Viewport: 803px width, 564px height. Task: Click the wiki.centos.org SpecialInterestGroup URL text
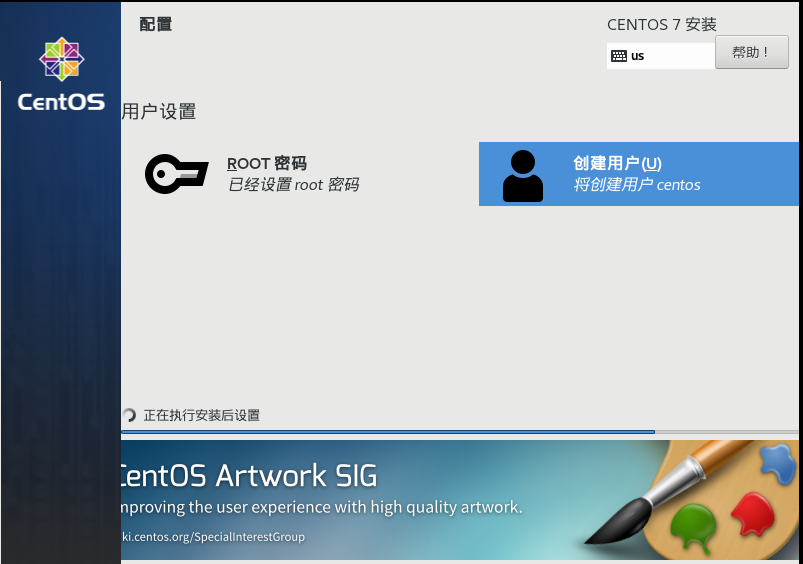coord(213,537)
